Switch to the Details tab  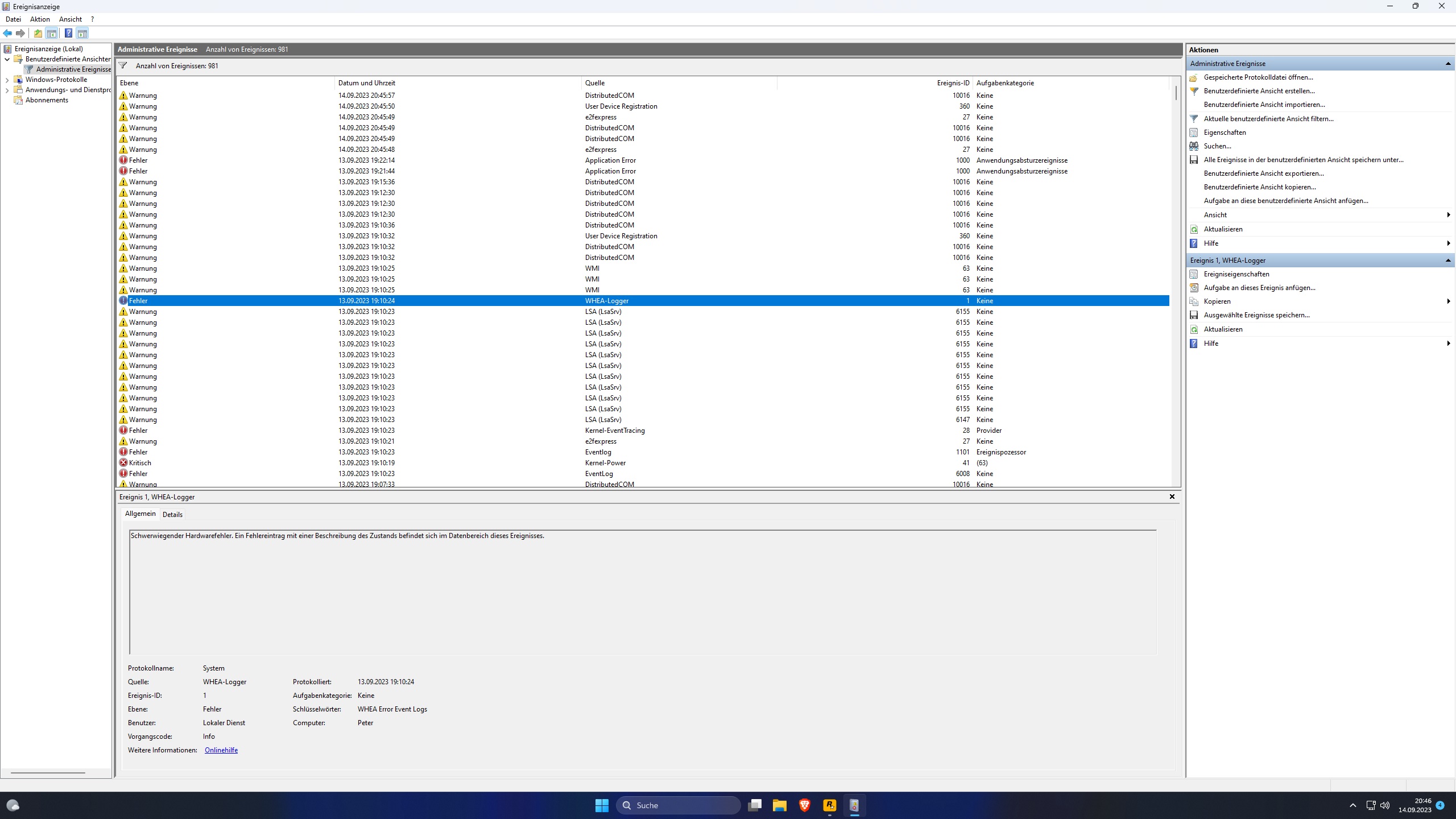(x=172, y=514)
